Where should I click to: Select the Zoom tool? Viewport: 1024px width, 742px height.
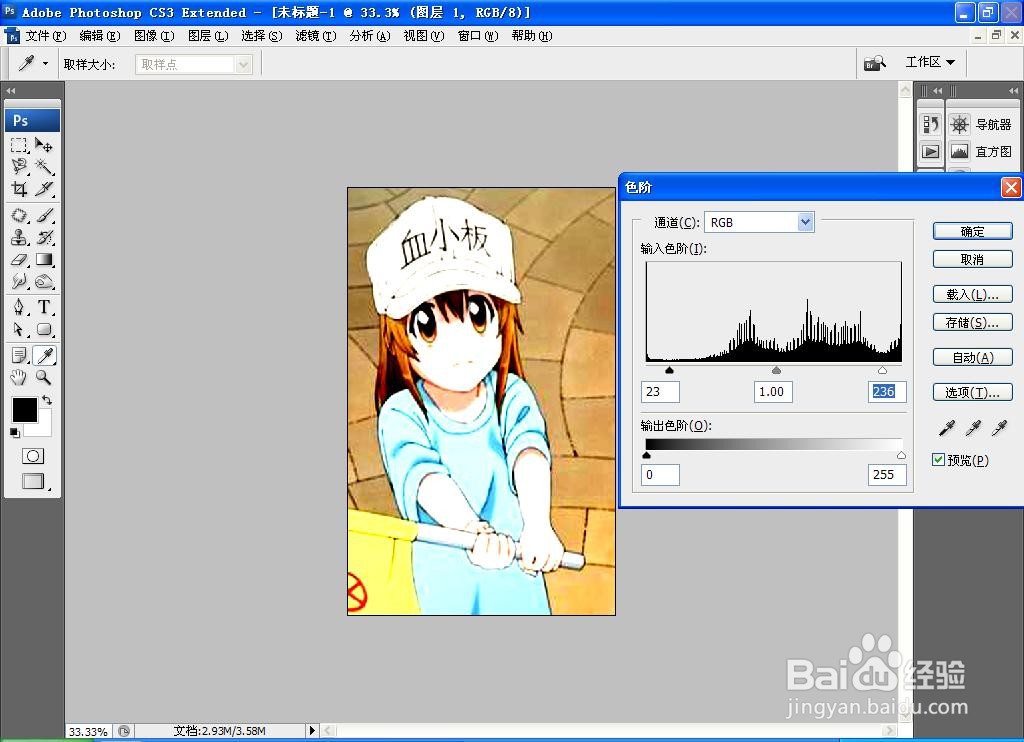(x=44, y=377)
